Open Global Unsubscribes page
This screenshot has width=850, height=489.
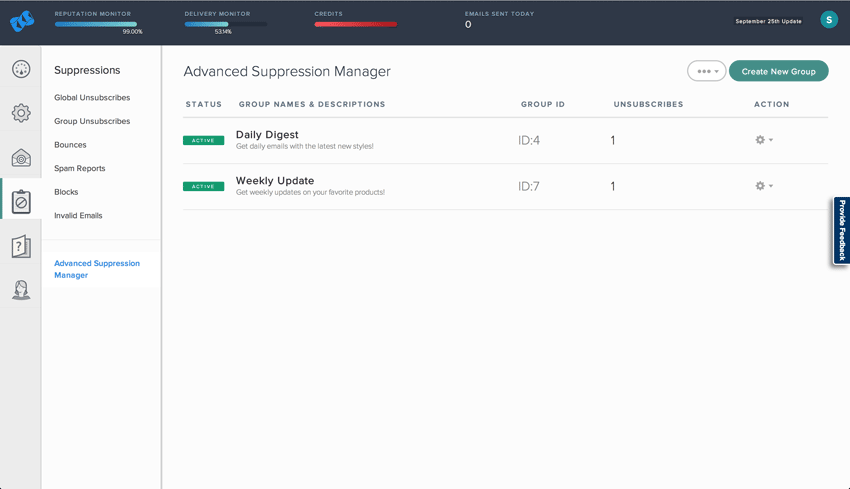(x=92, y=98)
